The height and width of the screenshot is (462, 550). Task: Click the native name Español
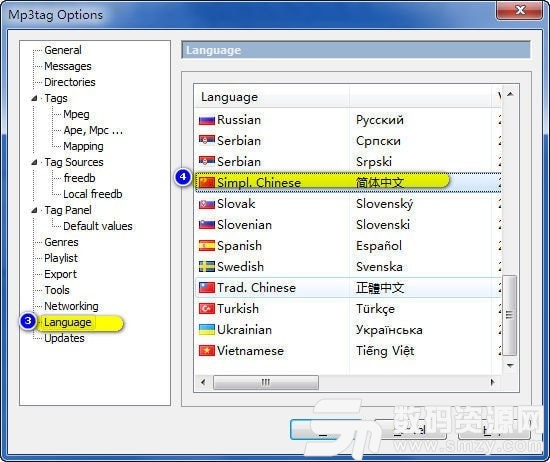click(379, 246)
